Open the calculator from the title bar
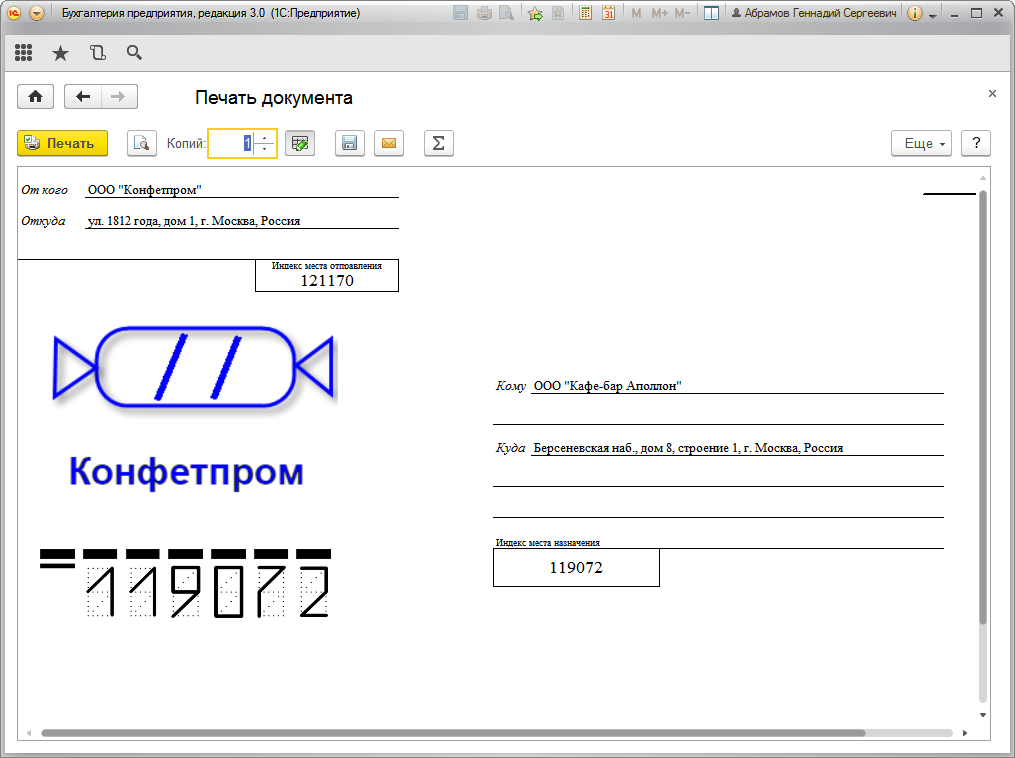The width and height of the screenshot is (1015, 758). coord(585,14)
